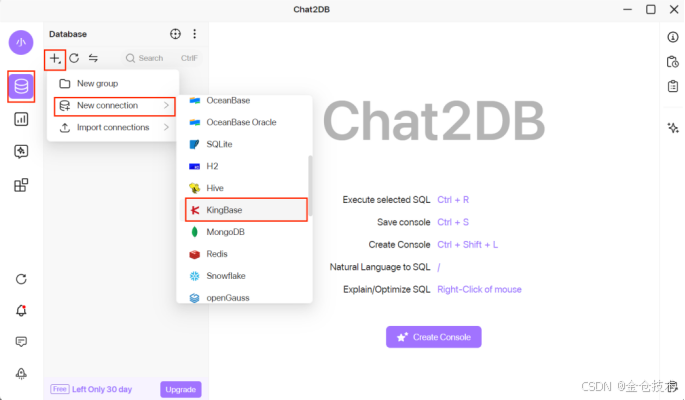685x400 pixels.
Task: Click the Search connections field
Action: [x=162, y=58]
